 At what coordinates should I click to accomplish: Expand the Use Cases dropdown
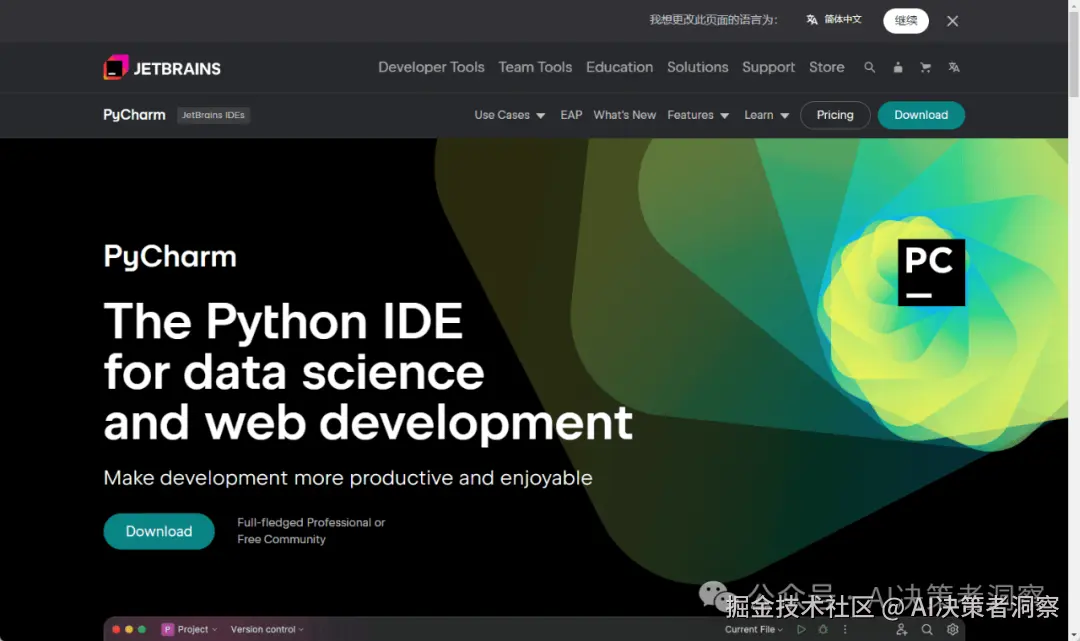click(510, 115)
